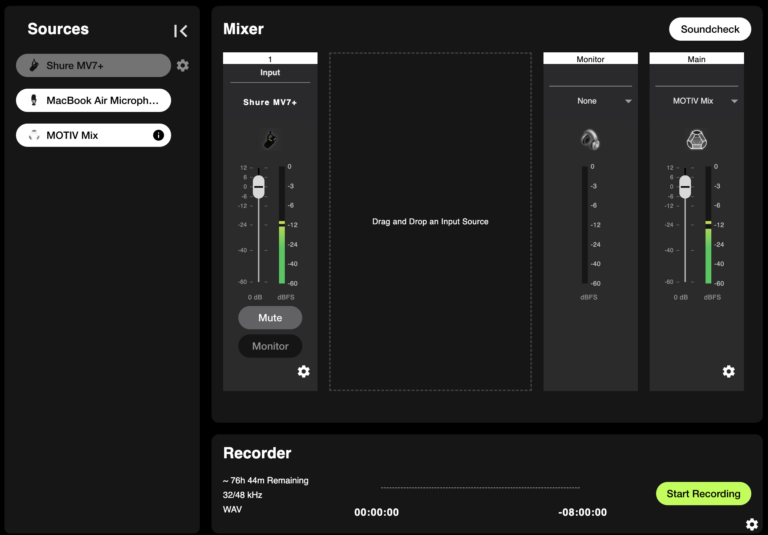768x535 pixels.
Task: Select MacBook Air Microphone source
Action: point(93,100)
